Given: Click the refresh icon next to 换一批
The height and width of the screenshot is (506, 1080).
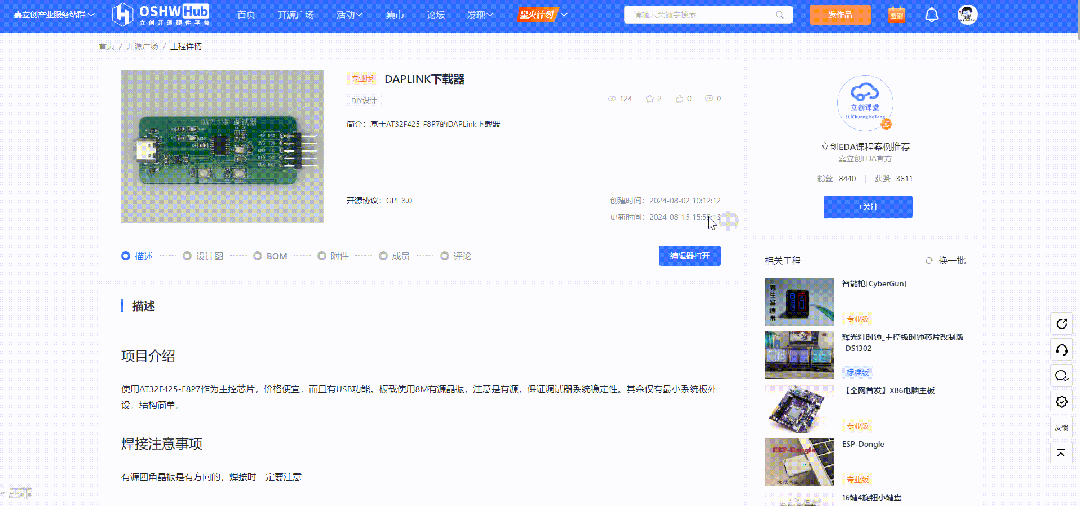Looking at the screenshot, I should pyautogui.click(x=930, y=260).
